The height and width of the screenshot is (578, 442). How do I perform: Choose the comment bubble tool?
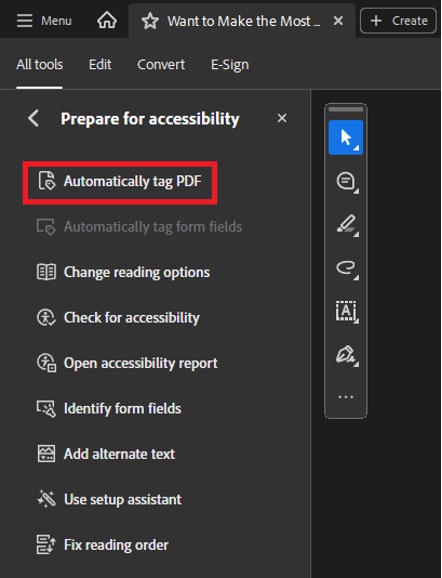tap(346, 182)
